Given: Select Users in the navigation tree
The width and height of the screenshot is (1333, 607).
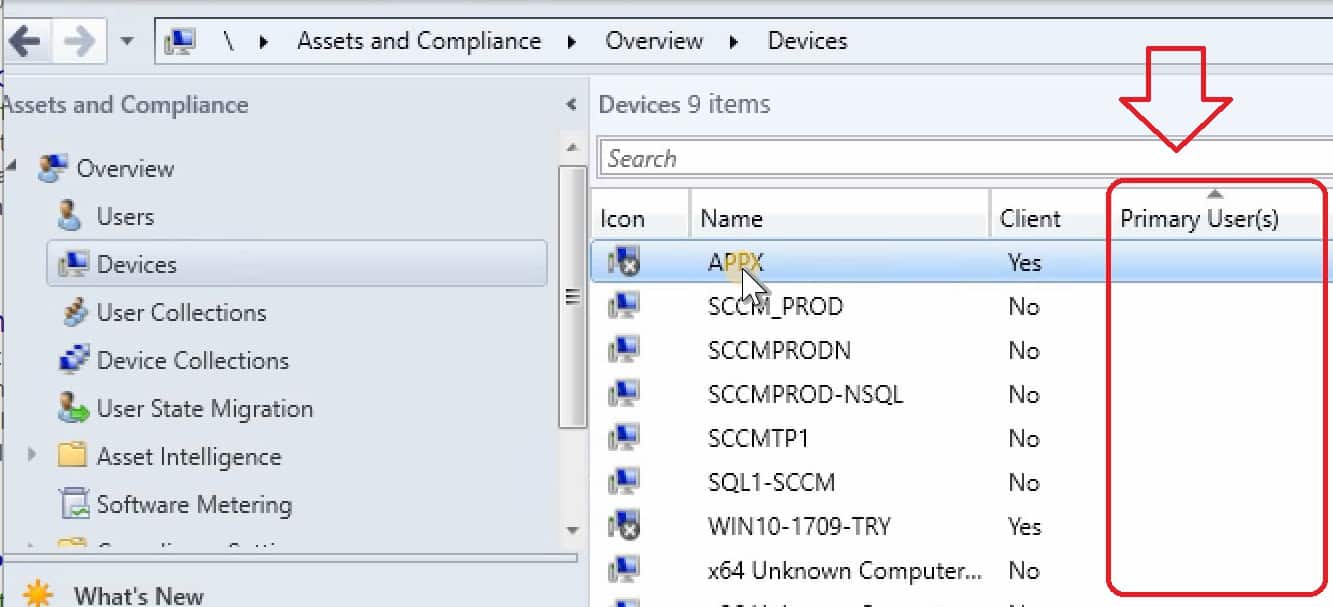Looking at the screenshot, I should tap(125, 217).
